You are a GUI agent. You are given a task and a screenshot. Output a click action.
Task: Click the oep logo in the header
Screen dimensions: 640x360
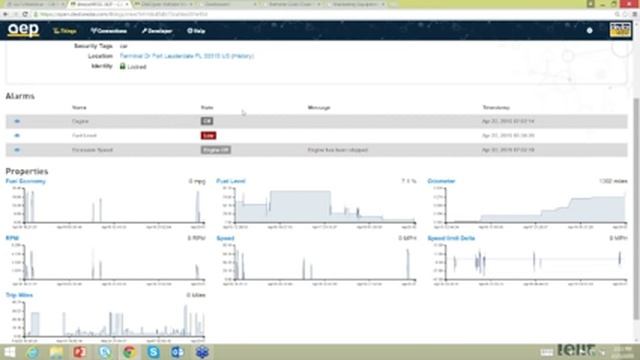[x=23, y=30]
